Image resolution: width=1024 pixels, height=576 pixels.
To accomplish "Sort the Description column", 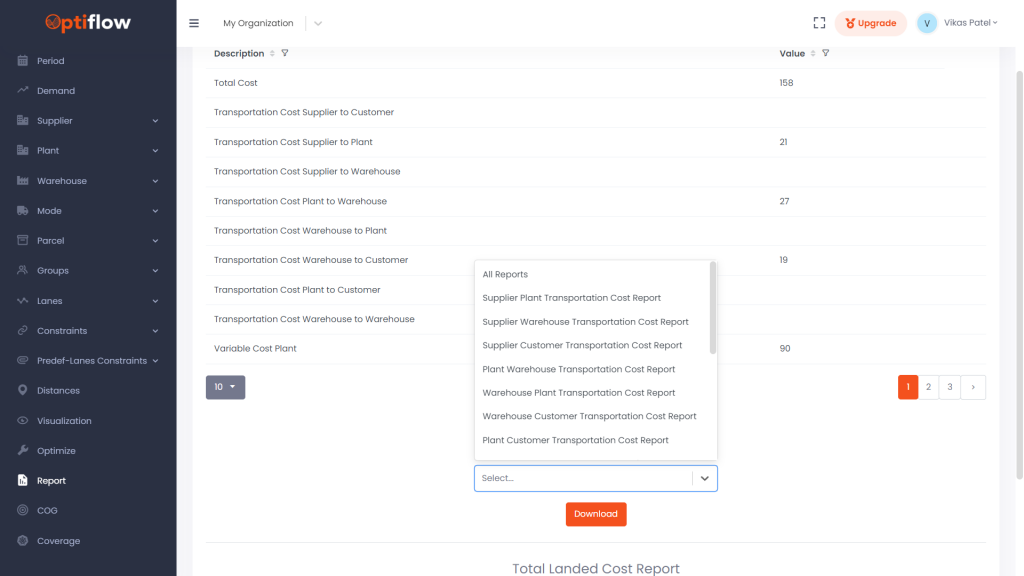I will tap(272, 54).
